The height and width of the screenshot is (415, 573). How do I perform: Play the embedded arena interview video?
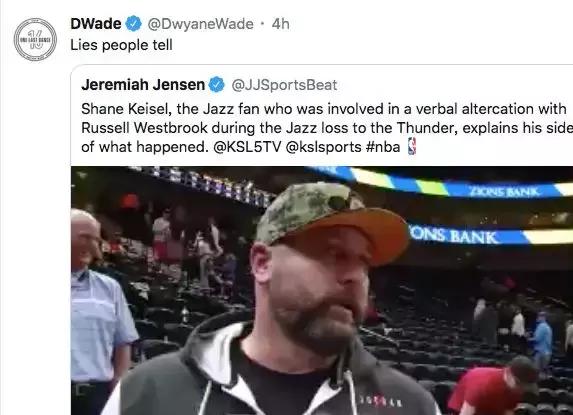(322, 290)
